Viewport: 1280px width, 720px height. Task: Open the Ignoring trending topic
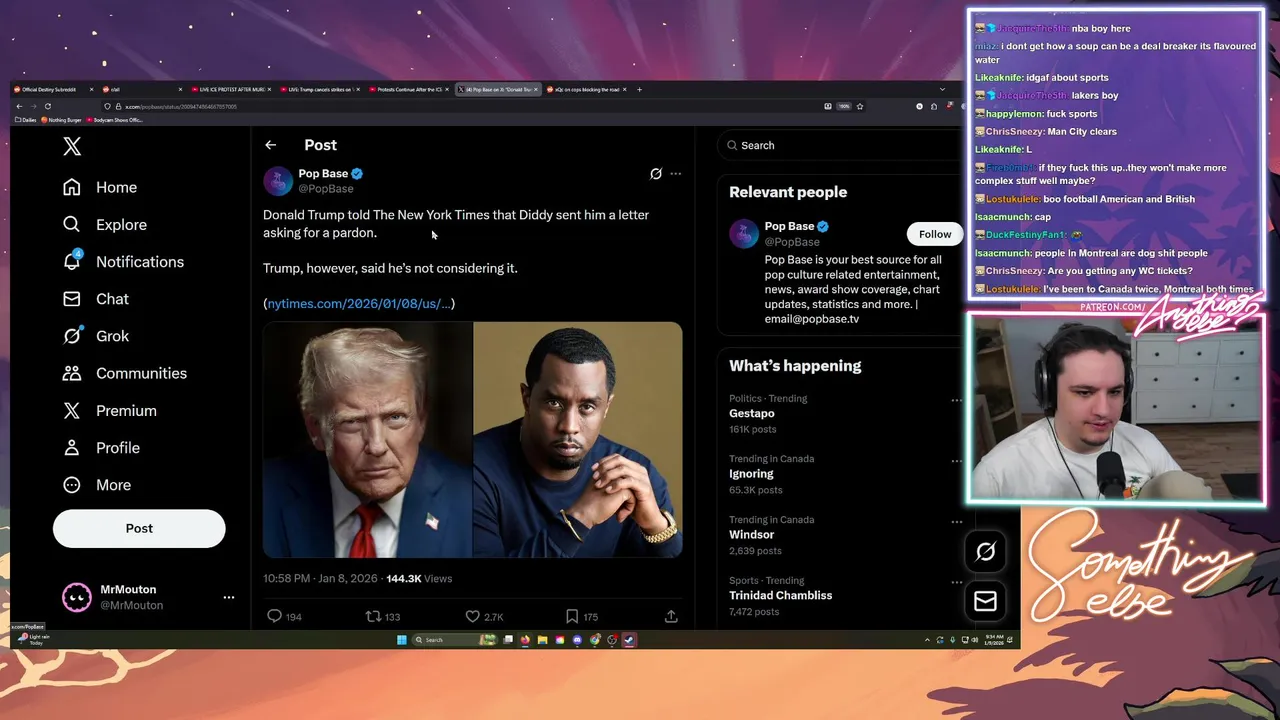point(751,474)
